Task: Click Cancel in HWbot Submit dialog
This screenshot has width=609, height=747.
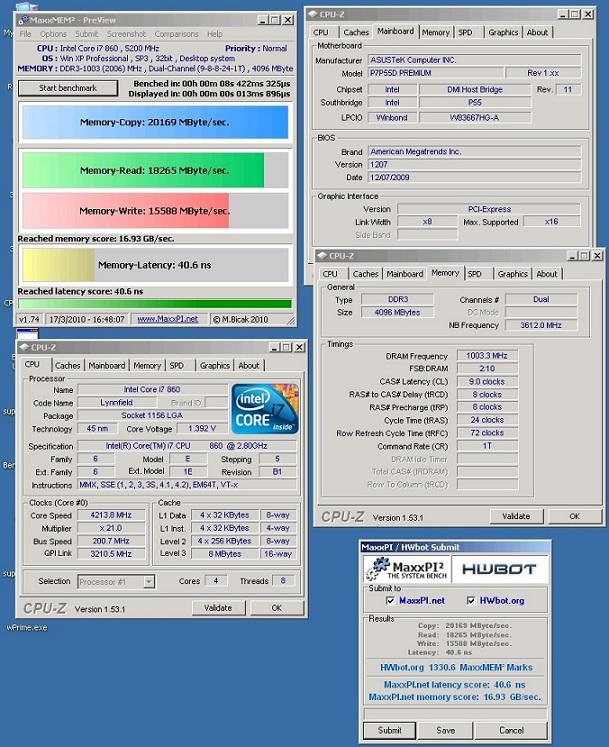Action: pos(511,730)
